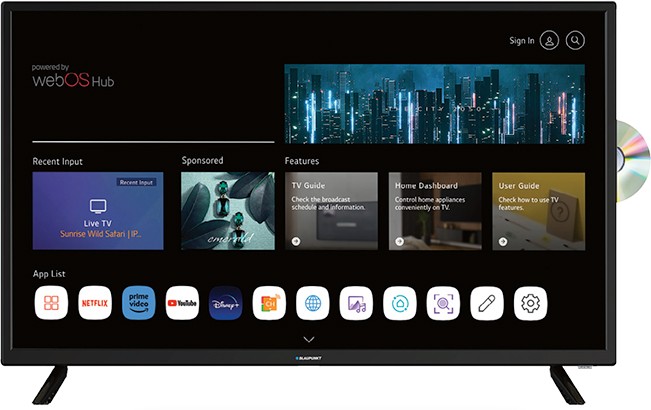The image size is (651, 410).
Task: Select the city skyline banner image
Action: pos(435,104)
